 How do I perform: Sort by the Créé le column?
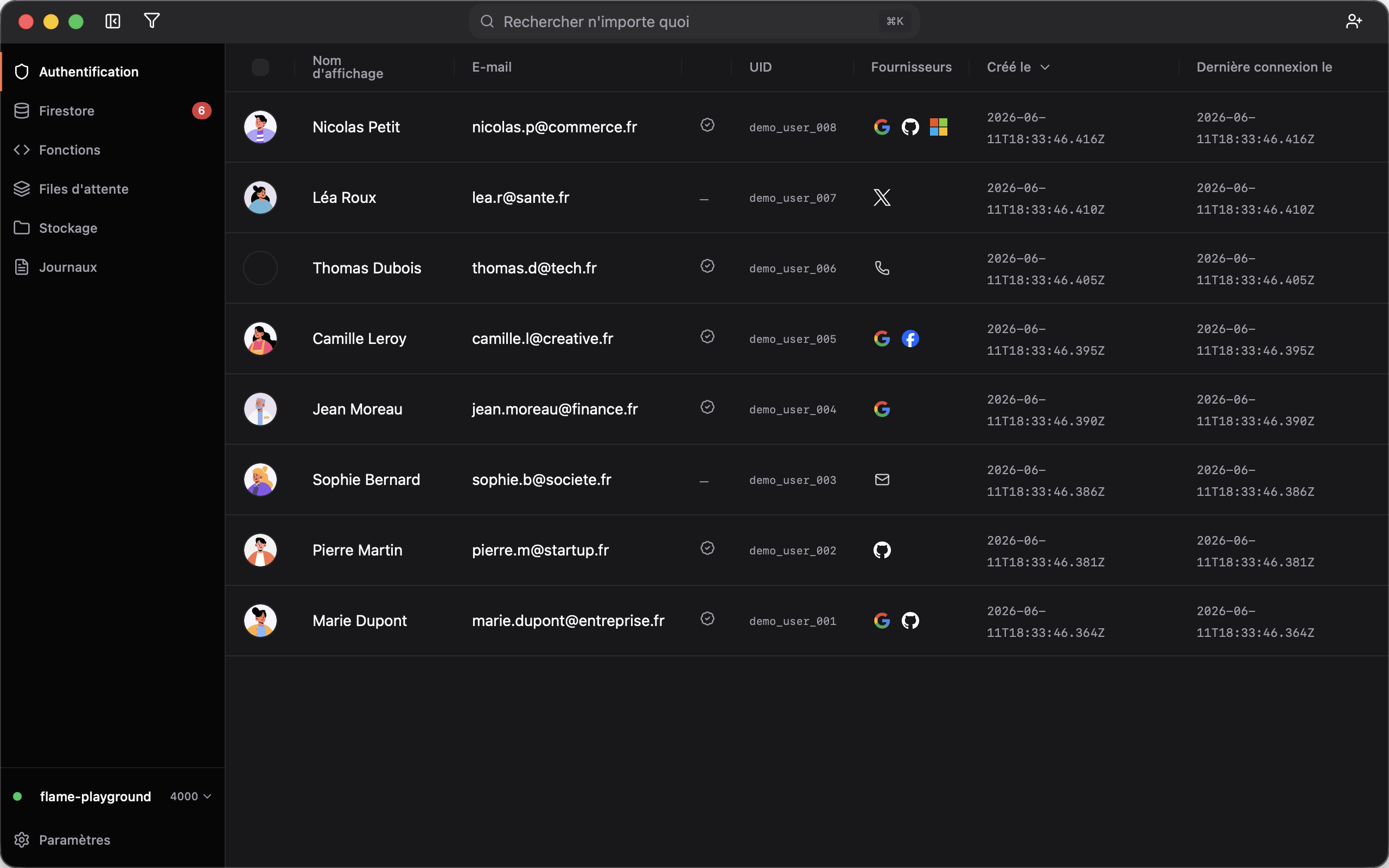1018,67
